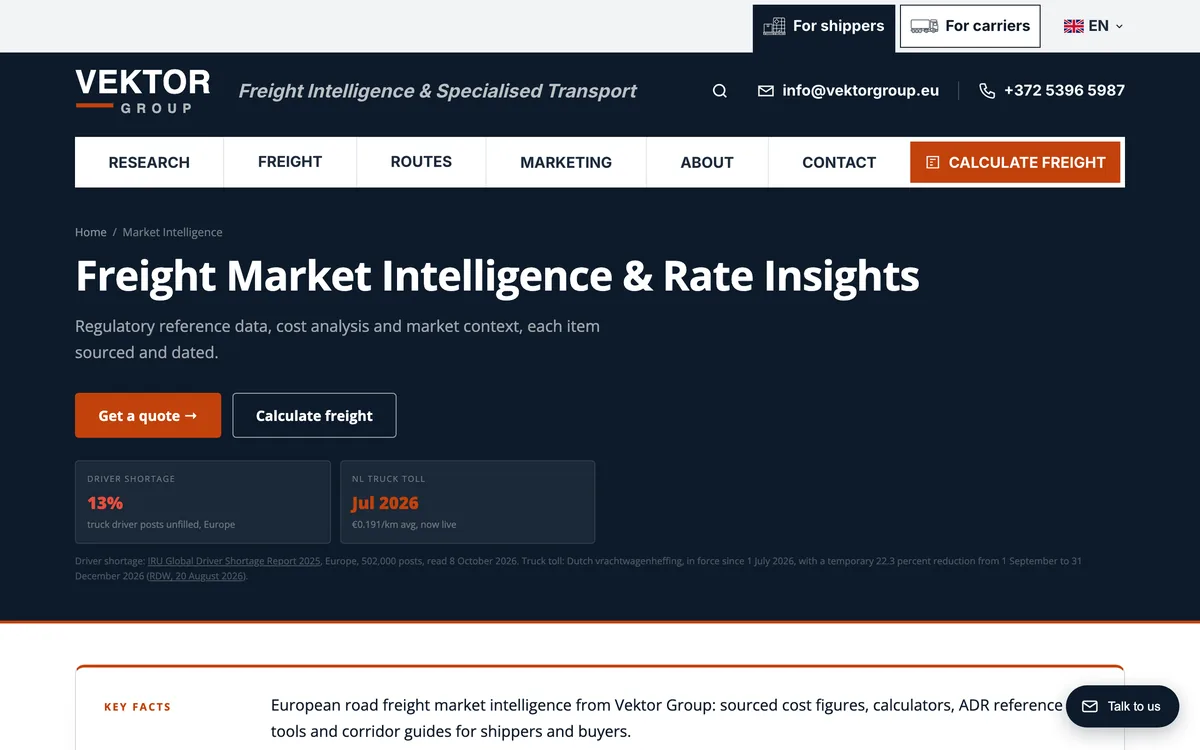1200x750 pixels.
Task: Click the text 'truck driver posts unfilled, Europe'
Action: [x=161, y=524]
